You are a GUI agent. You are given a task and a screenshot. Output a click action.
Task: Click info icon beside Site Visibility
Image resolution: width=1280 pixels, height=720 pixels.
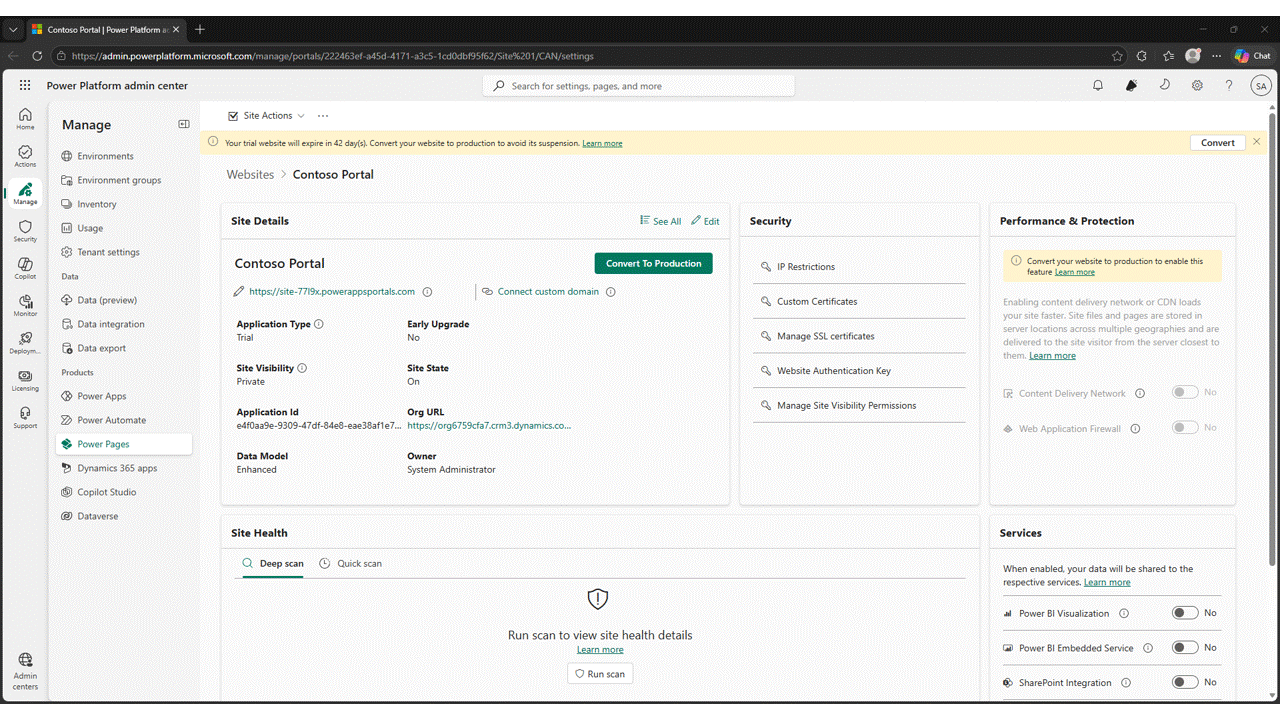[x=302, y=368]
